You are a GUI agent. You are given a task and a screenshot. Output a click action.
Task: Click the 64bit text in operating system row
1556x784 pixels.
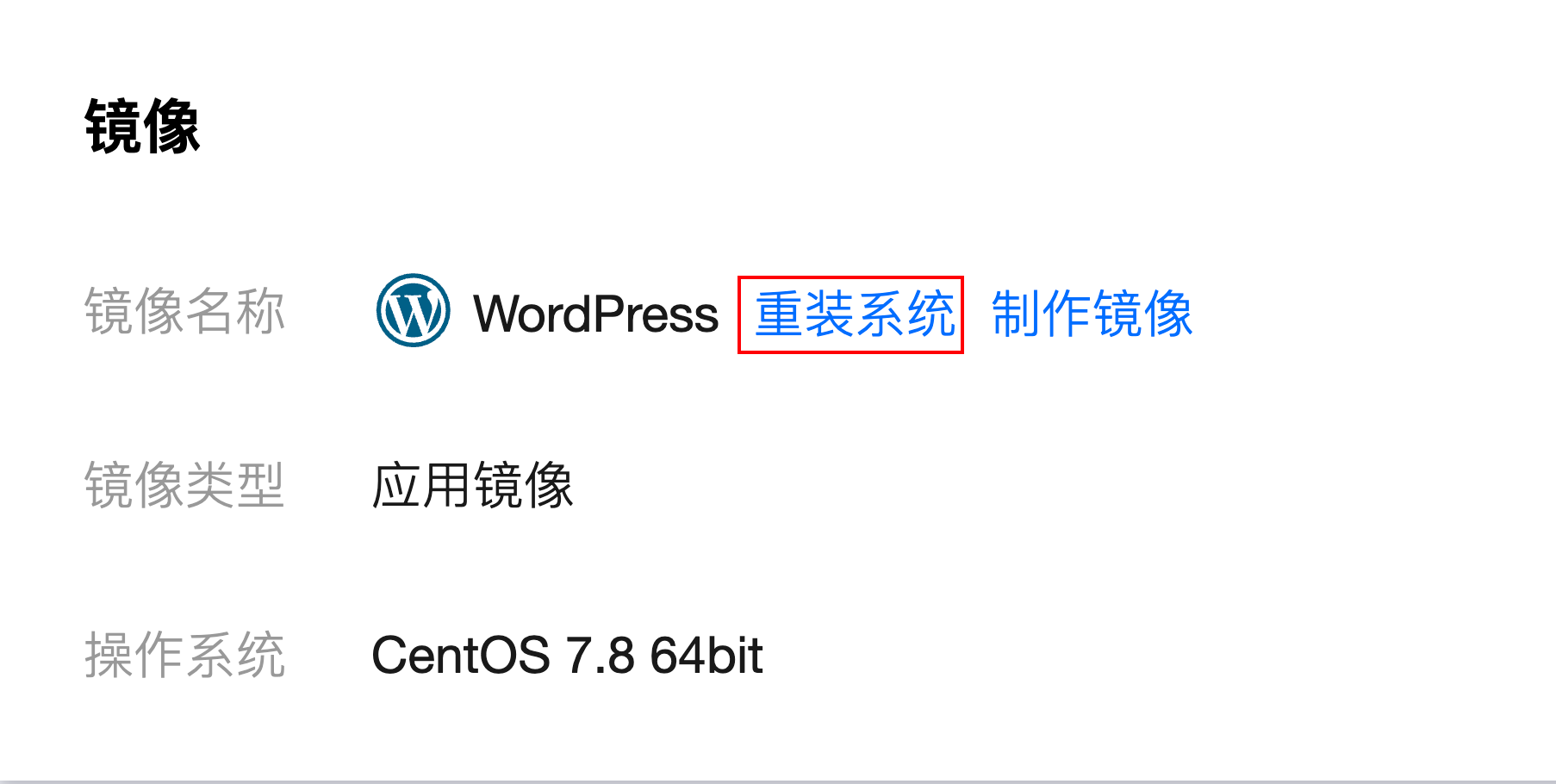point(706,656)
